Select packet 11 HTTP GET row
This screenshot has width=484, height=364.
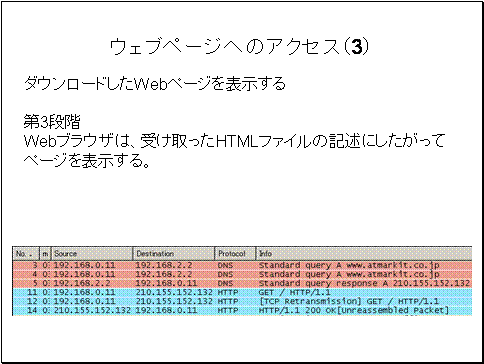pyautogui.click(x=242, y=292)
